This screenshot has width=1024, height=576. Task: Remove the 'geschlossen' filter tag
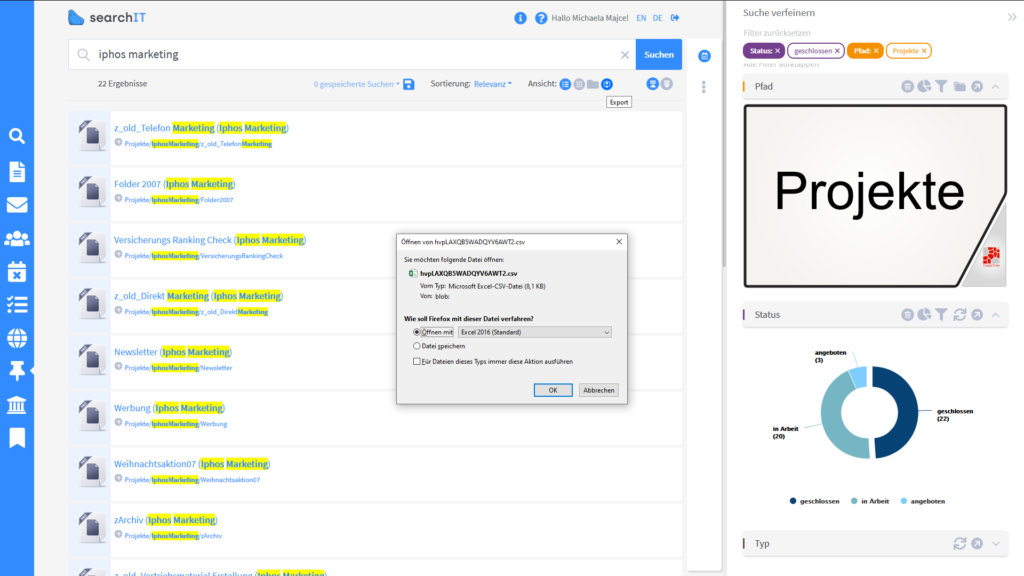click(x=837, y=51)
